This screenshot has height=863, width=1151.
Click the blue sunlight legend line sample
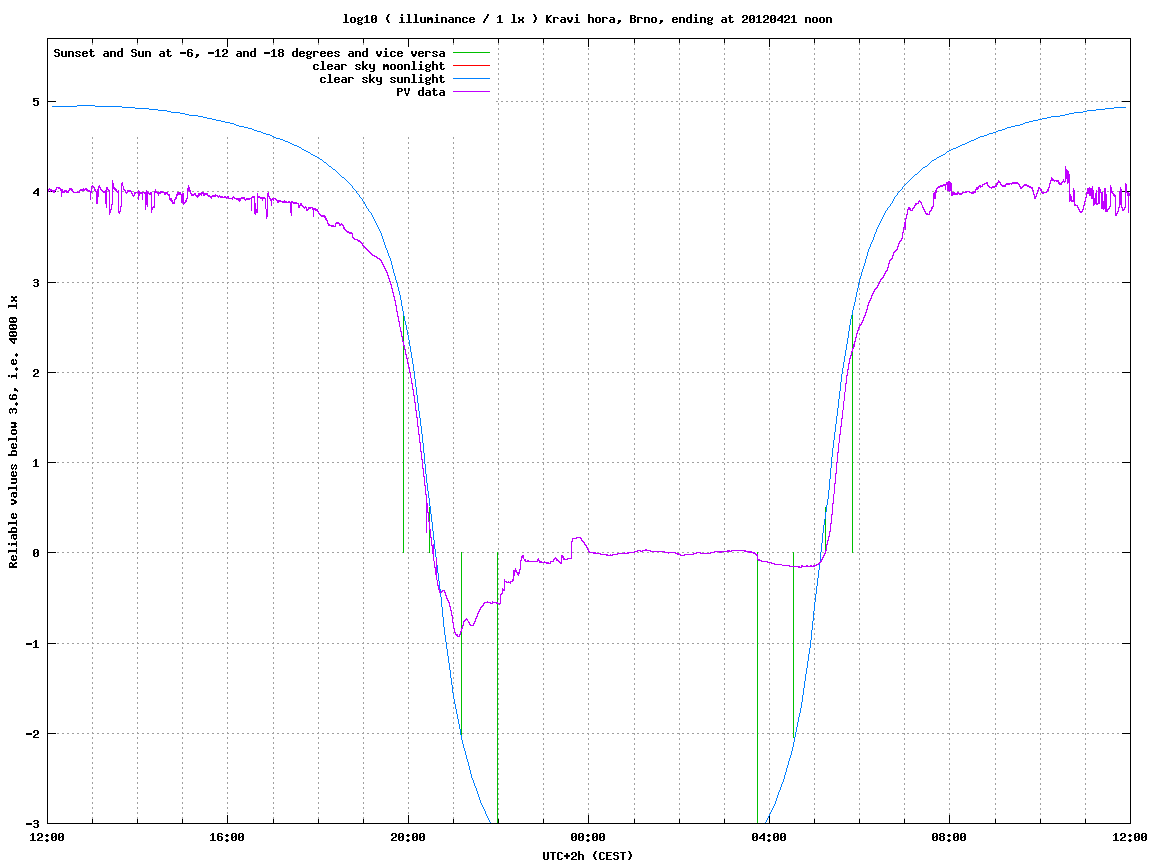tap(471, 79)
